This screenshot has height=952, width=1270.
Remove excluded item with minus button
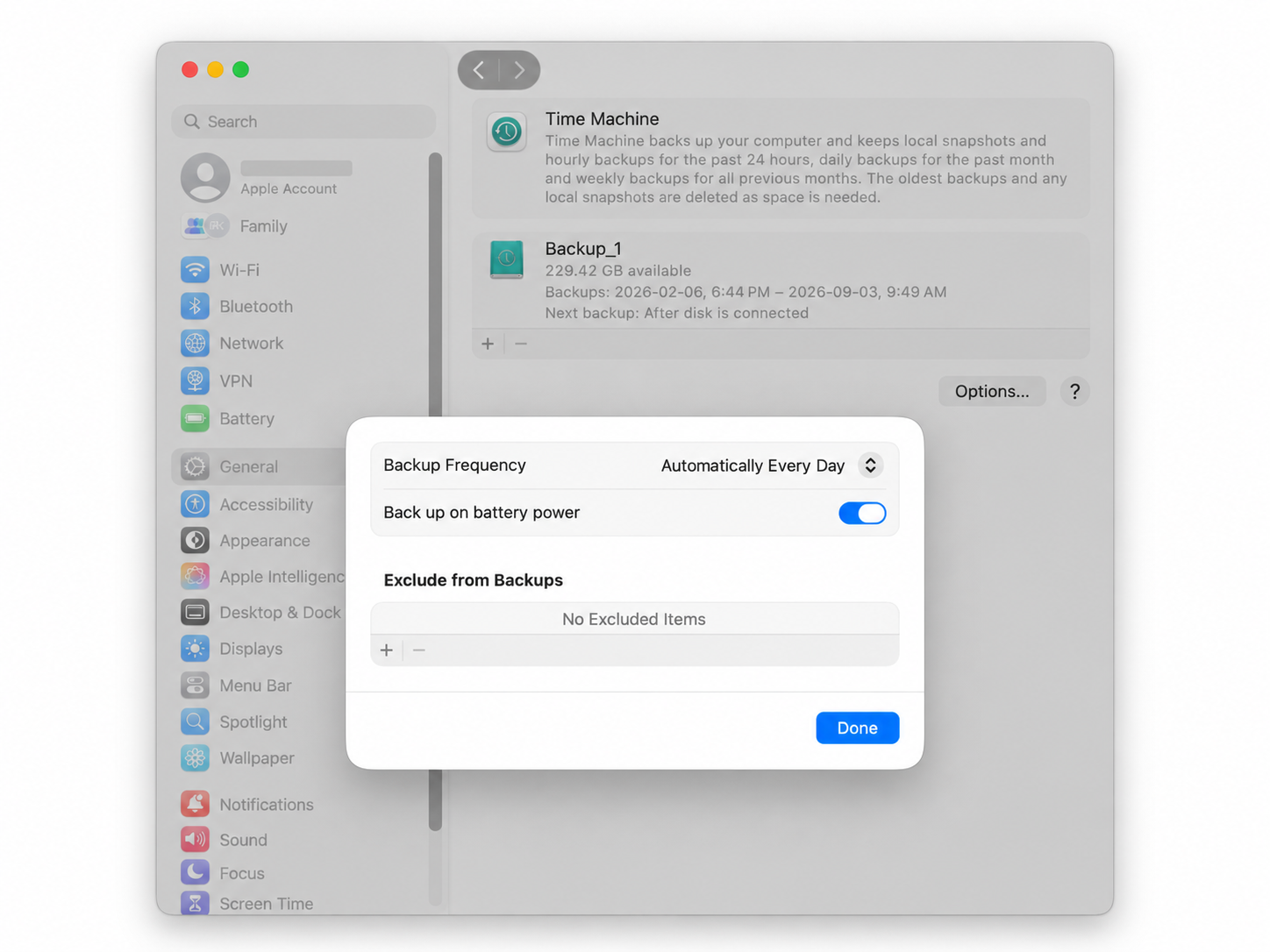pos(419,650)
